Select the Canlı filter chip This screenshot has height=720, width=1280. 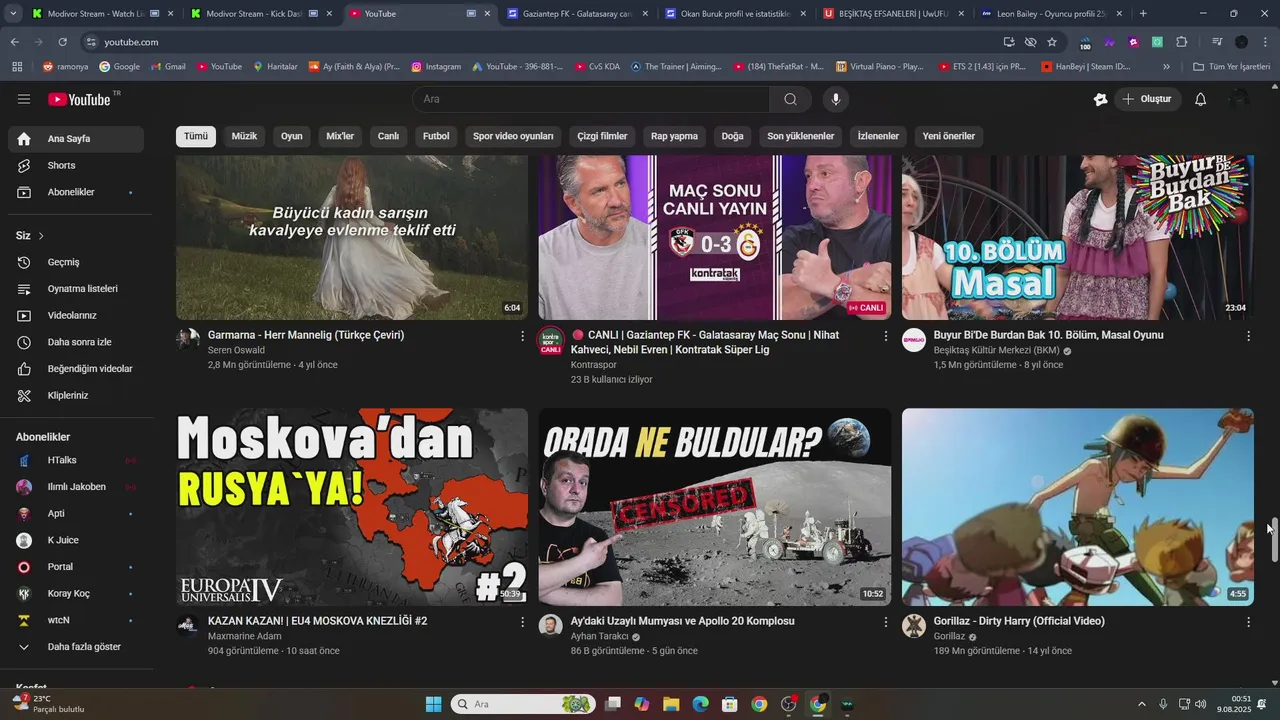(388, 136)
